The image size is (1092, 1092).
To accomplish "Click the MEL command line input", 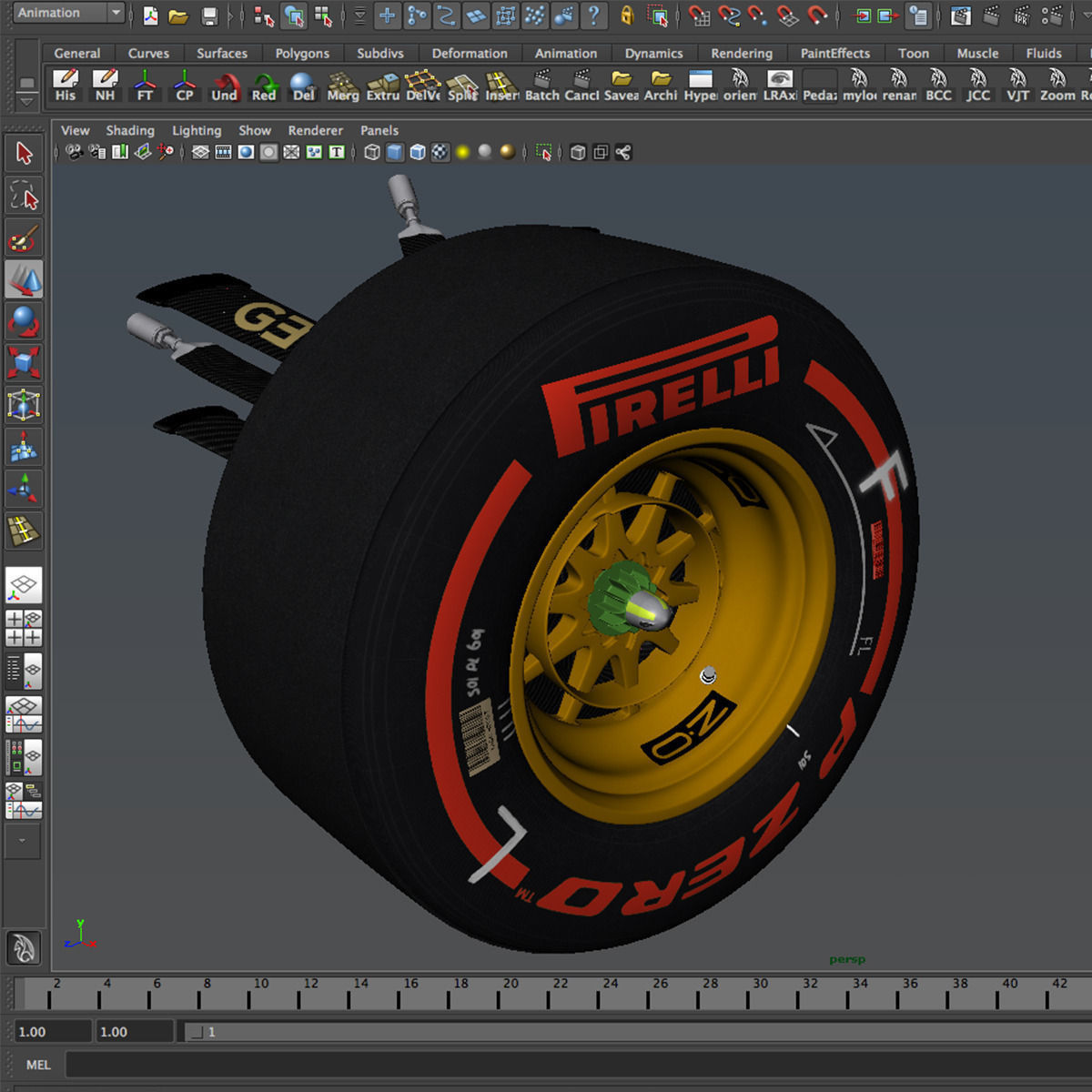I will [x=579, y=1065].
